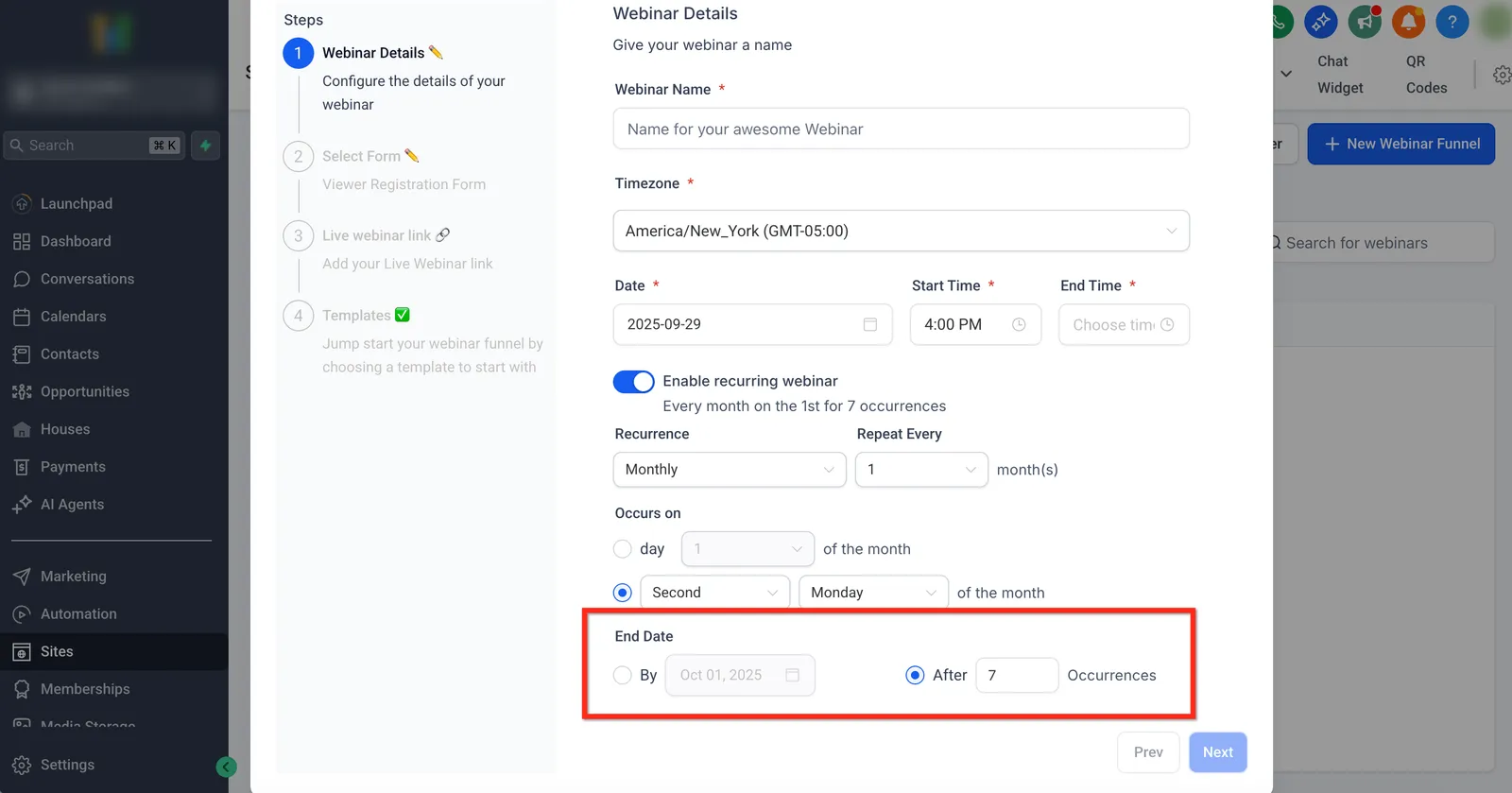The height and width of the screenshot is (793, 1512).
Task: Click the Next button
Action: click(x=1217, y=752)
